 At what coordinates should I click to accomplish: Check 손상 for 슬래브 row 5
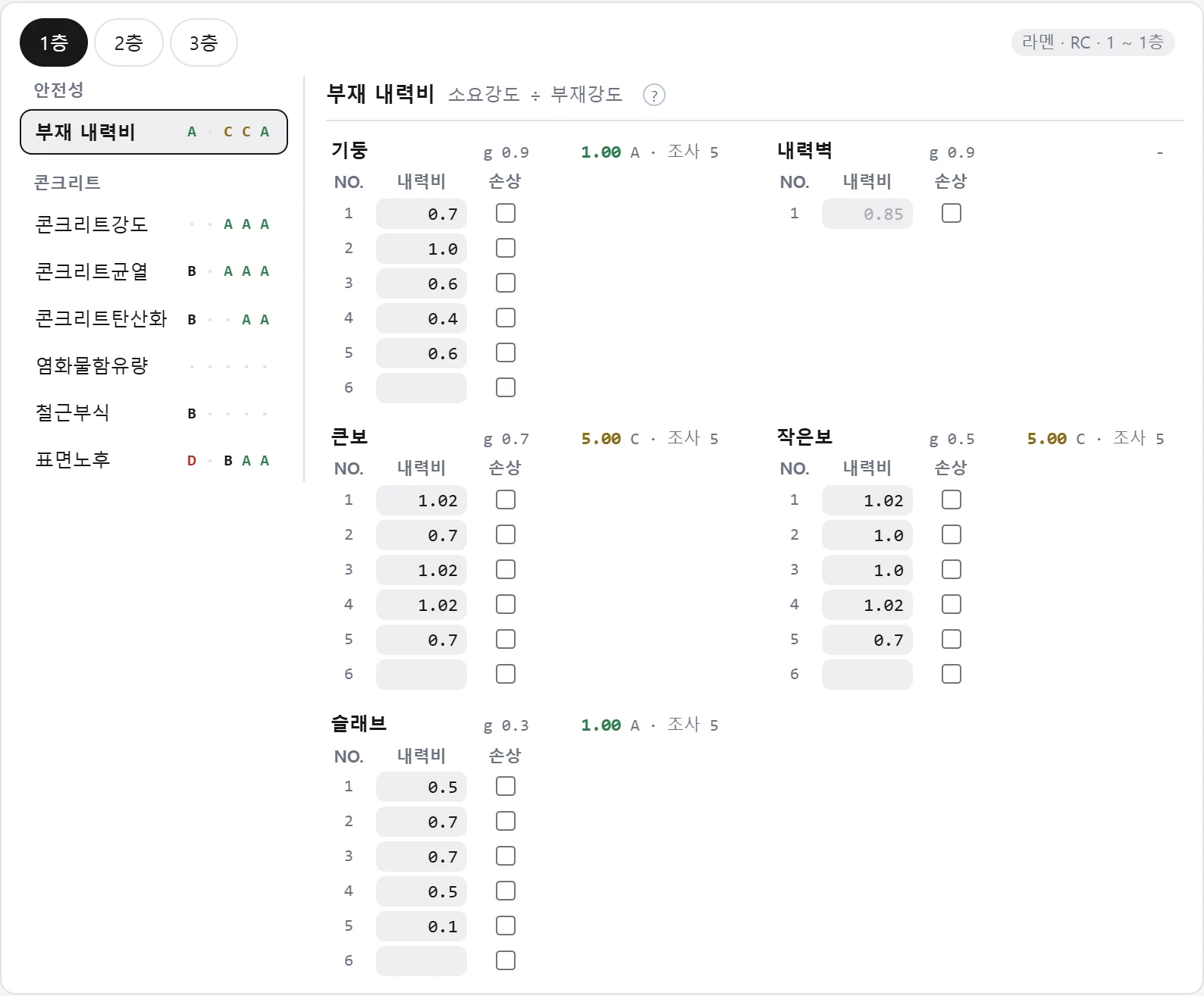[x=506, y=926]
